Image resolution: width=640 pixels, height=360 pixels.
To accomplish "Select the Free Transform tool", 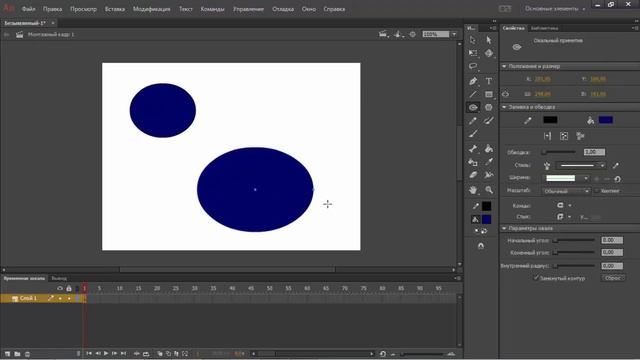I will click(473, 53).
